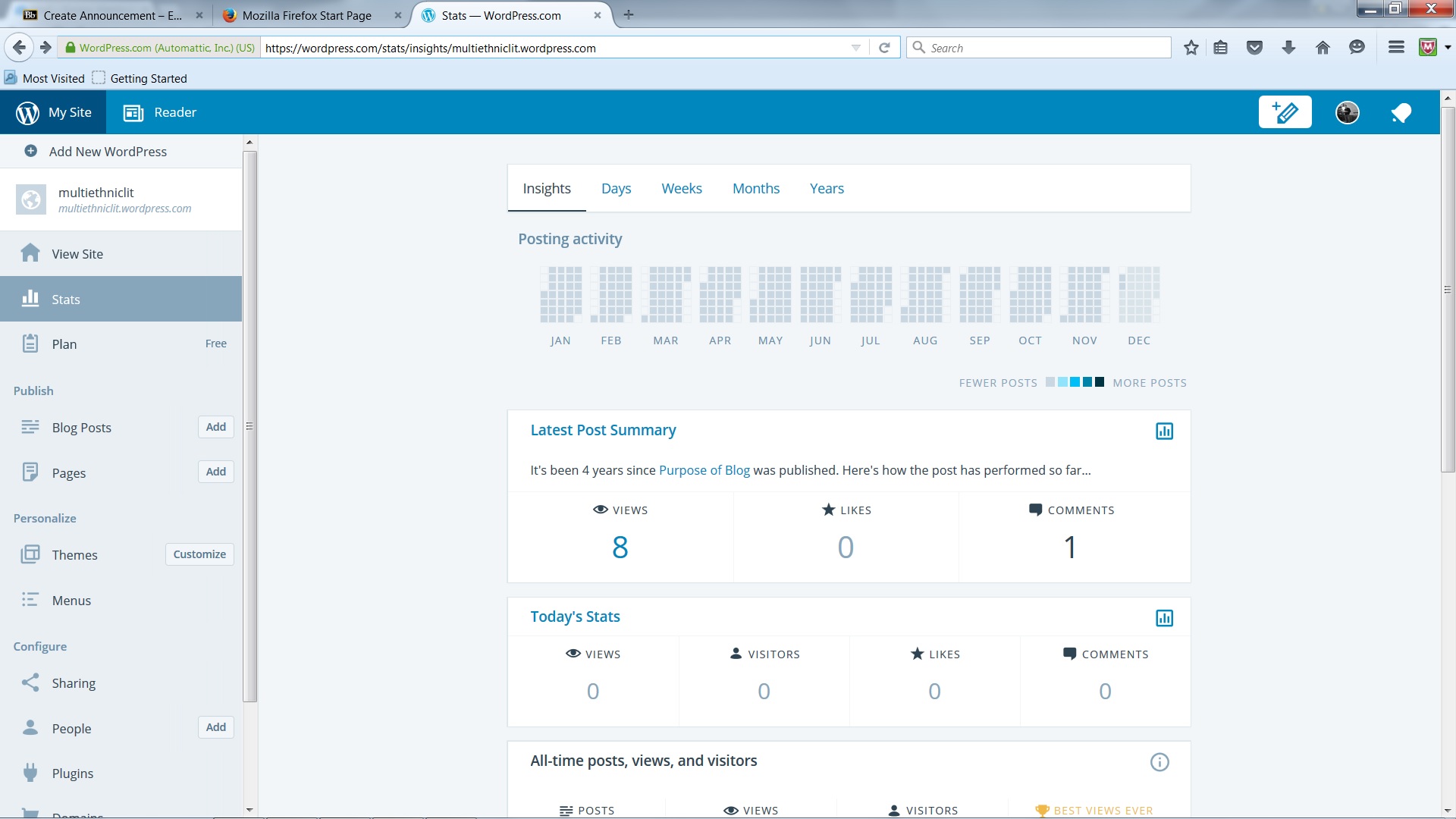Switch to Mozilla Firefox Start Page tab
The image size is (1456, 819).
pos(307,15)
